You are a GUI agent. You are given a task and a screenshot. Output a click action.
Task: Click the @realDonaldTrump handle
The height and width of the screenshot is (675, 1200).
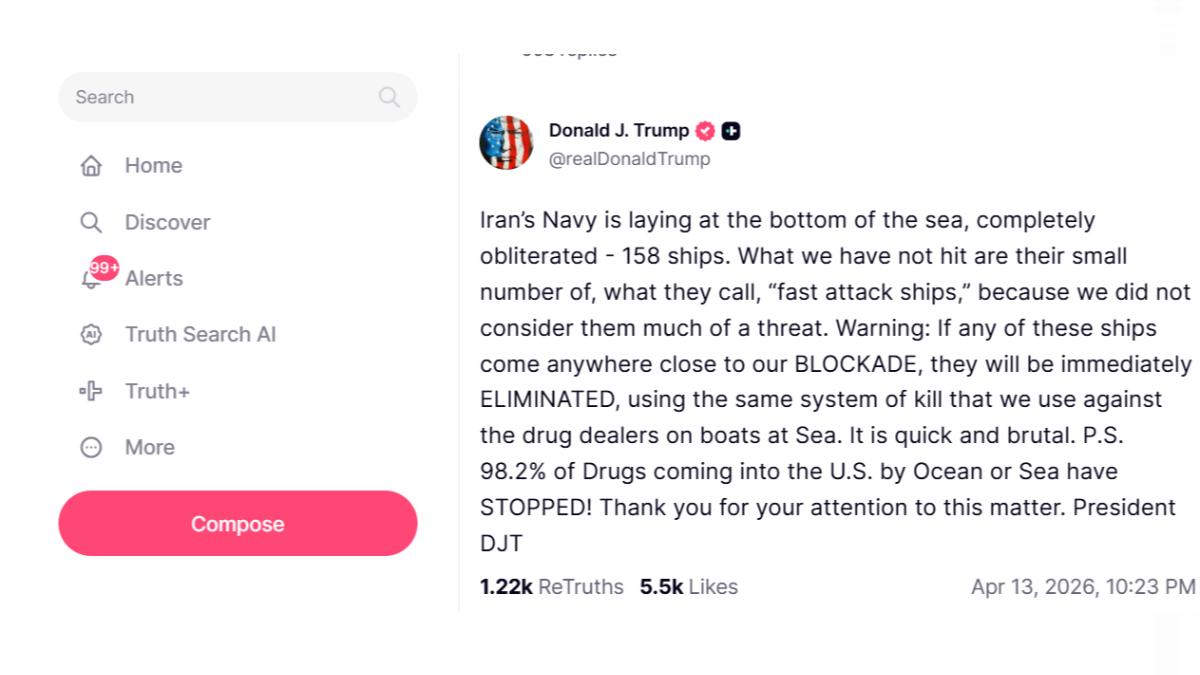(x=629, y=159)
